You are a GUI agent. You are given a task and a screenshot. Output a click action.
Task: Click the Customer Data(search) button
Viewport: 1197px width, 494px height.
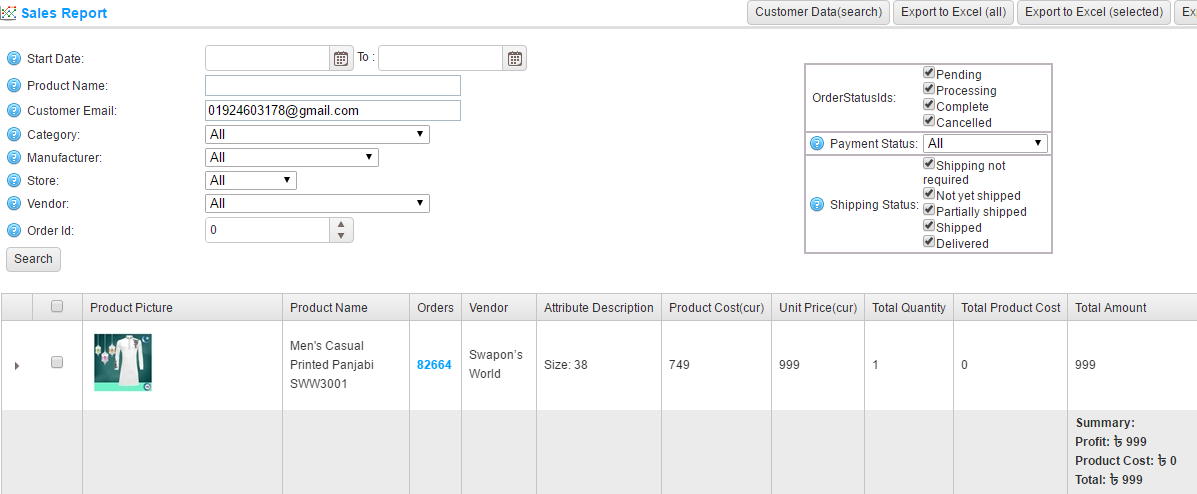[818, 12]
